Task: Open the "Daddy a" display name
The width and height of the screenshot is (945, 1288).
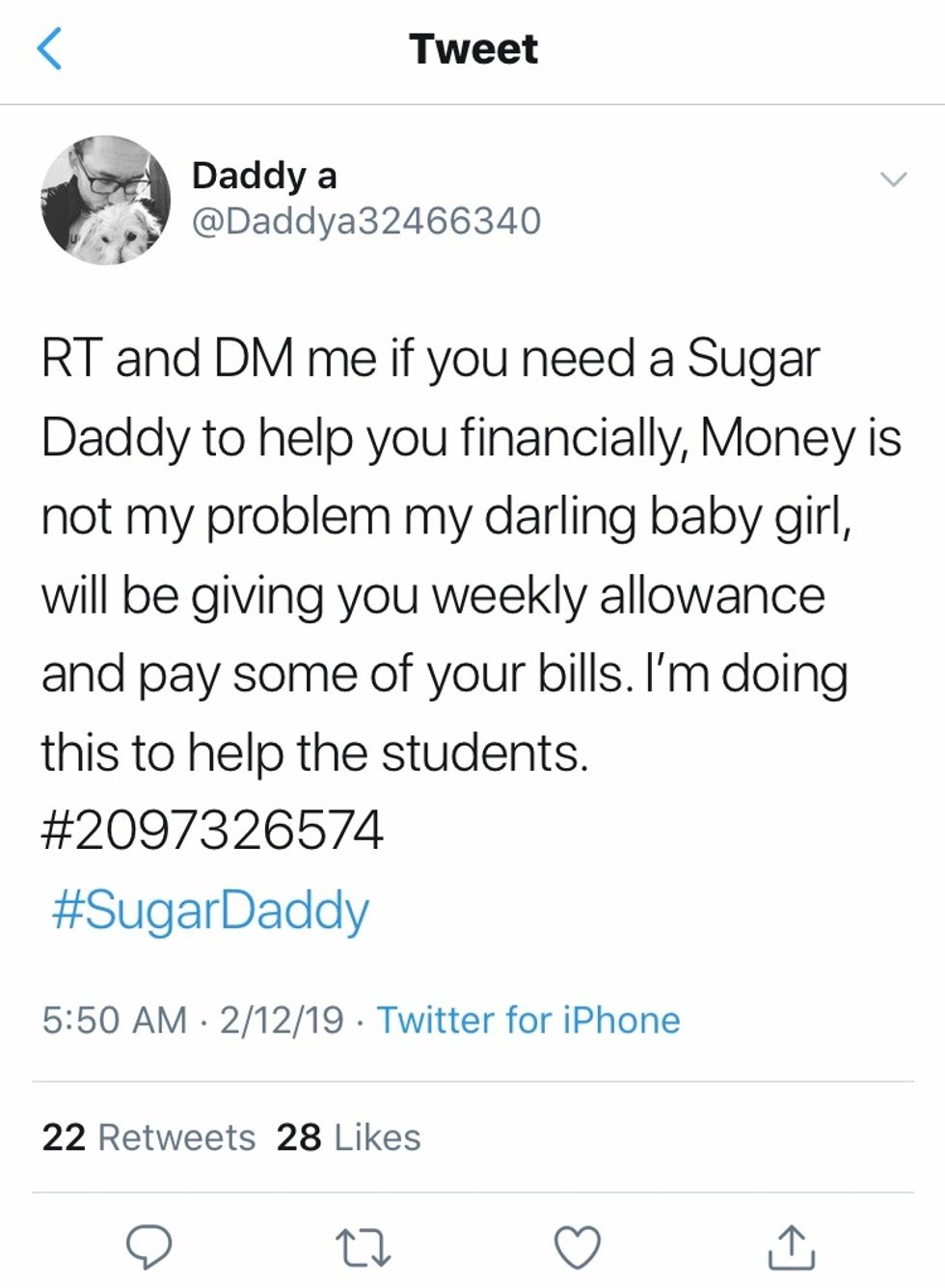Action: pos(264,176)
